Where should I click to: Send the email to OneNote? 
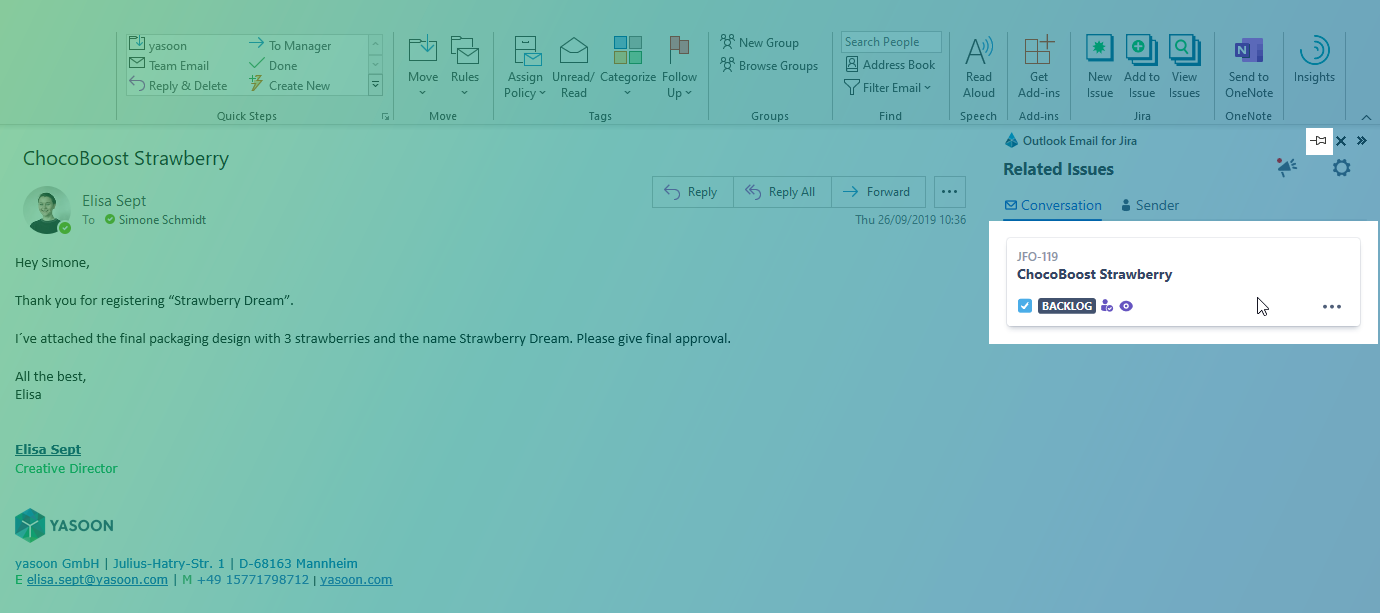[1249, 66]
